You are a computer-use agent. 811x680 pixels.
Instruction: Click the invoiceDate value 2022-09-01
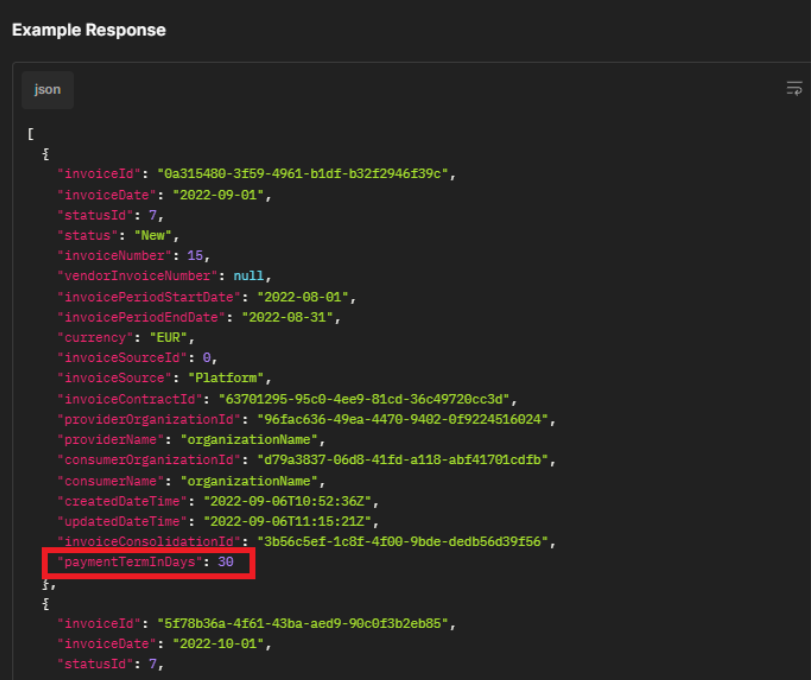[x=218, y=195]
